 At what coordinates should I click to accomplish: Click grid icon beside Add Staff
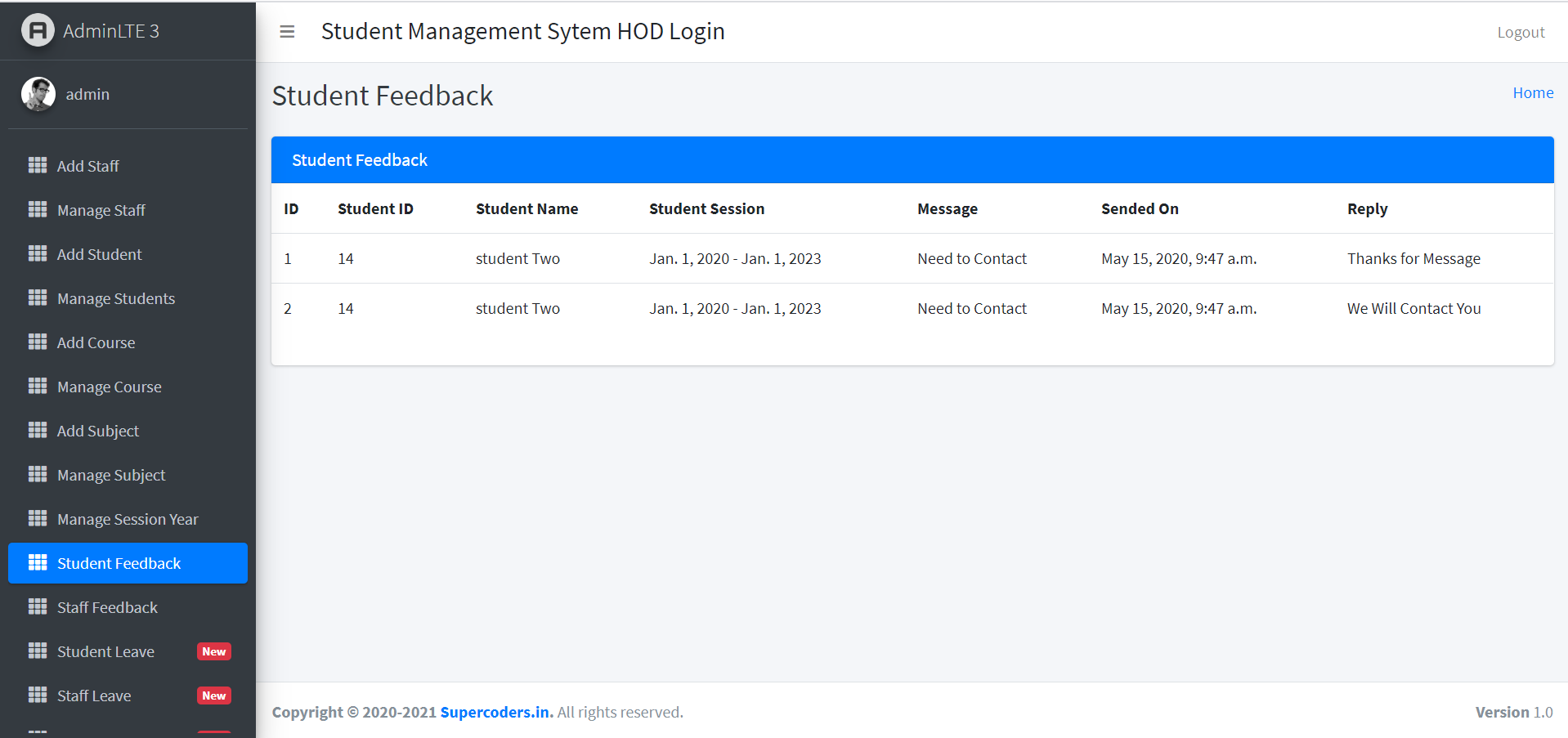(x=38, y=165)
